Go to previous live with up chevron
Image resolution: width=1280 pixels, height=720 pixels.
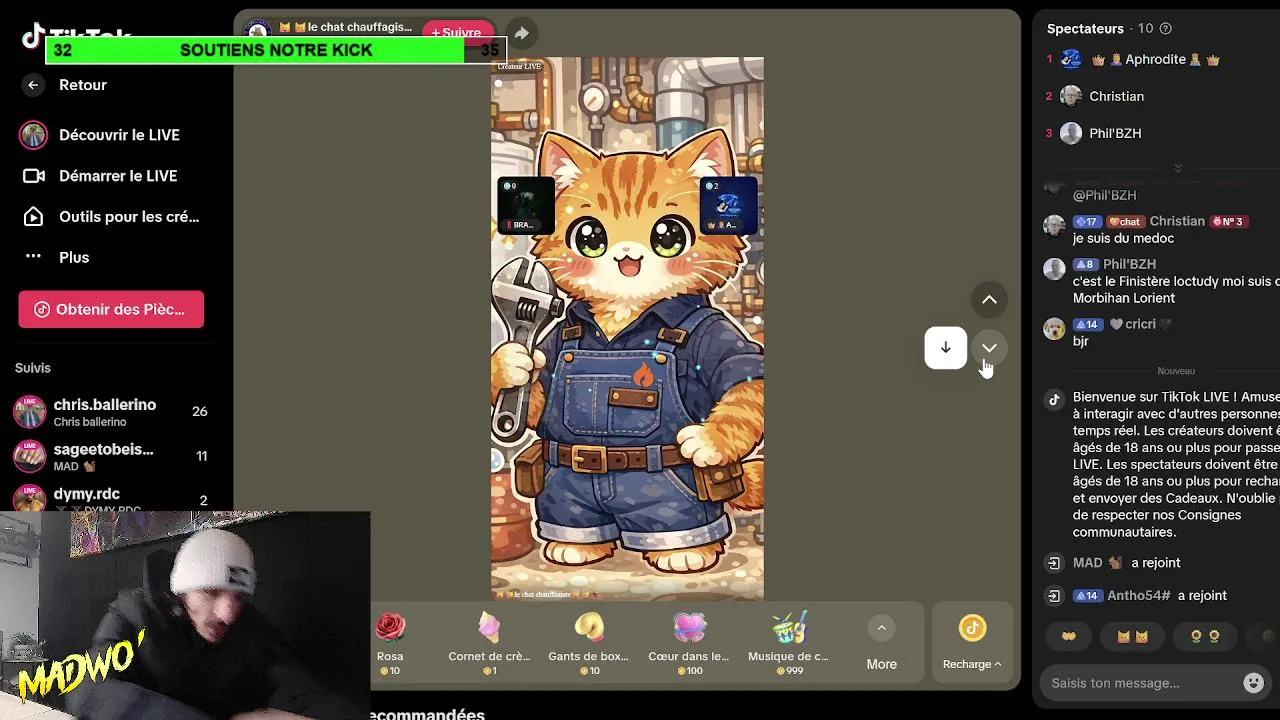[x=989, y=299]
